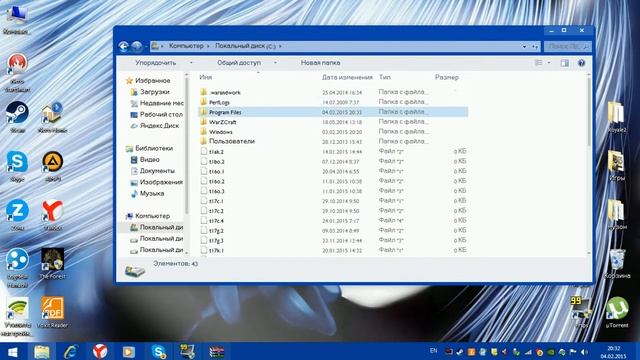
Task: Sort by the Дата изменения column header
Action: 347,77
